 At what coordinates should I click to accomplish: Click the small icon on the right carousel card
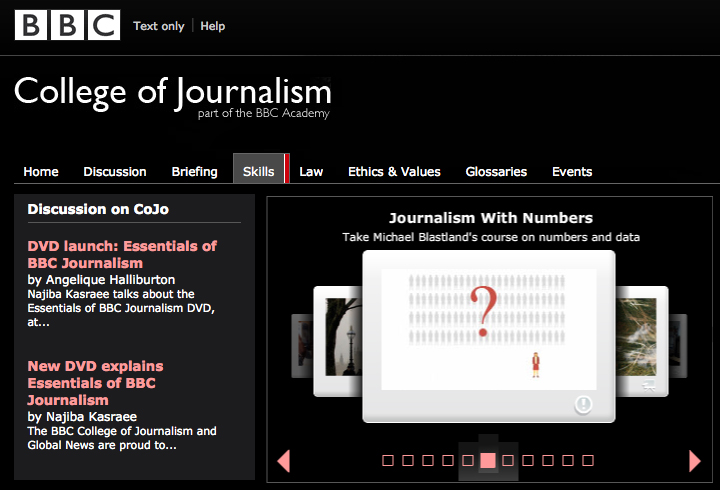tap(649, 385)
